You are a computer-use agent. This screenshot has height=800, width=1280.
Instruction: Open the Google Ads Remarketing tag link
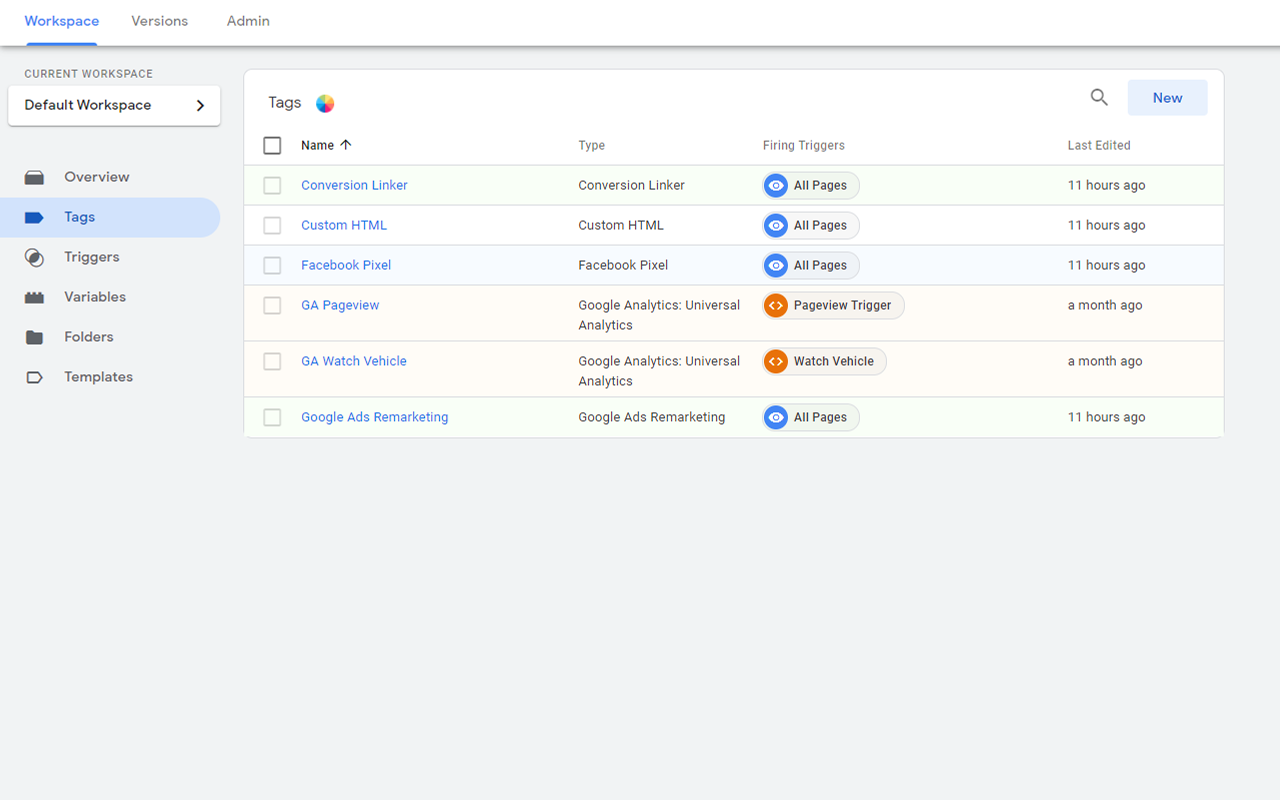[375, 417]
